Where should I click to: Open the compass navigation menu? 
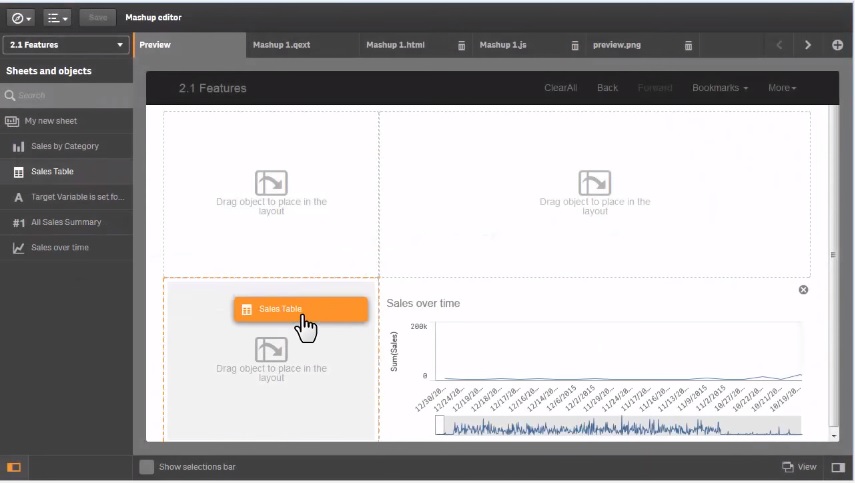pos(21,18)
